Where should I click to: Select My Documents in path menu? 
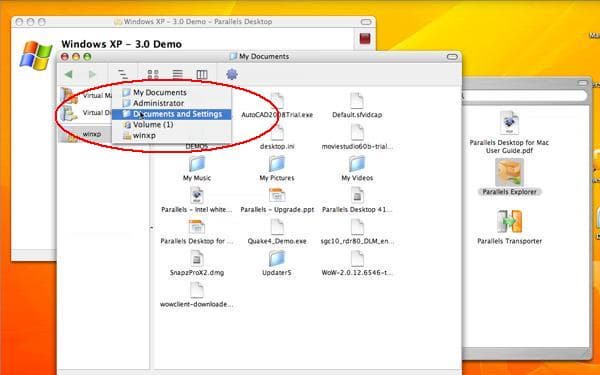click(x=172, y=93)
